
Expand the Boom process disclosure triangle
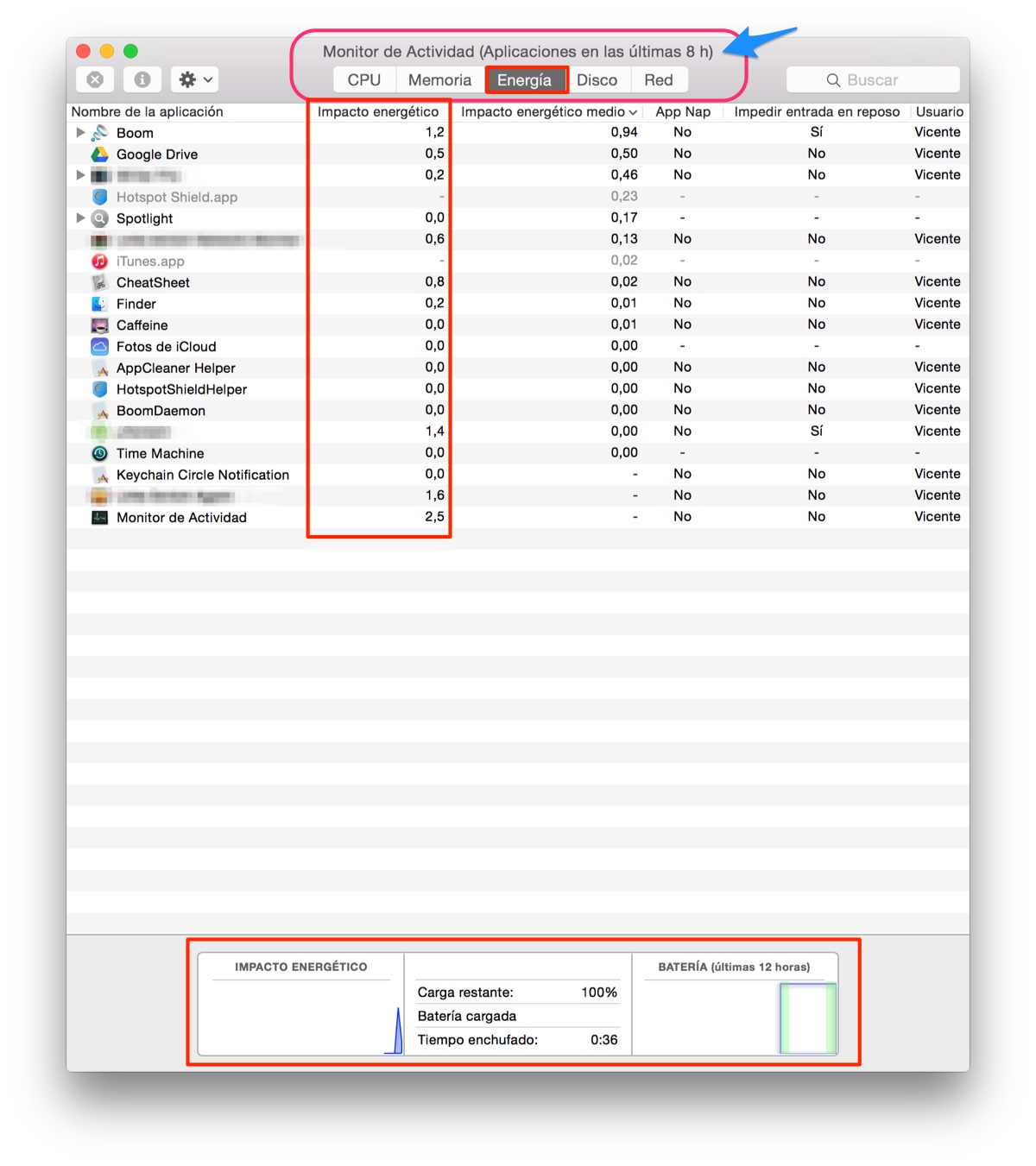80,132
